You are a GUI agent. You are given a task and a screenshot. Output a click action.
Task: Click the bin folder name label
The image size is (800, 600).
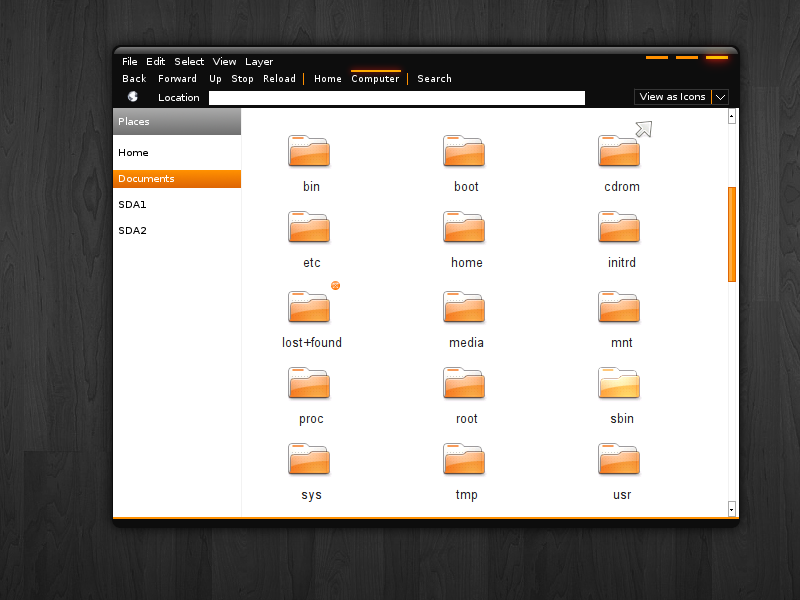pos(311,187)
